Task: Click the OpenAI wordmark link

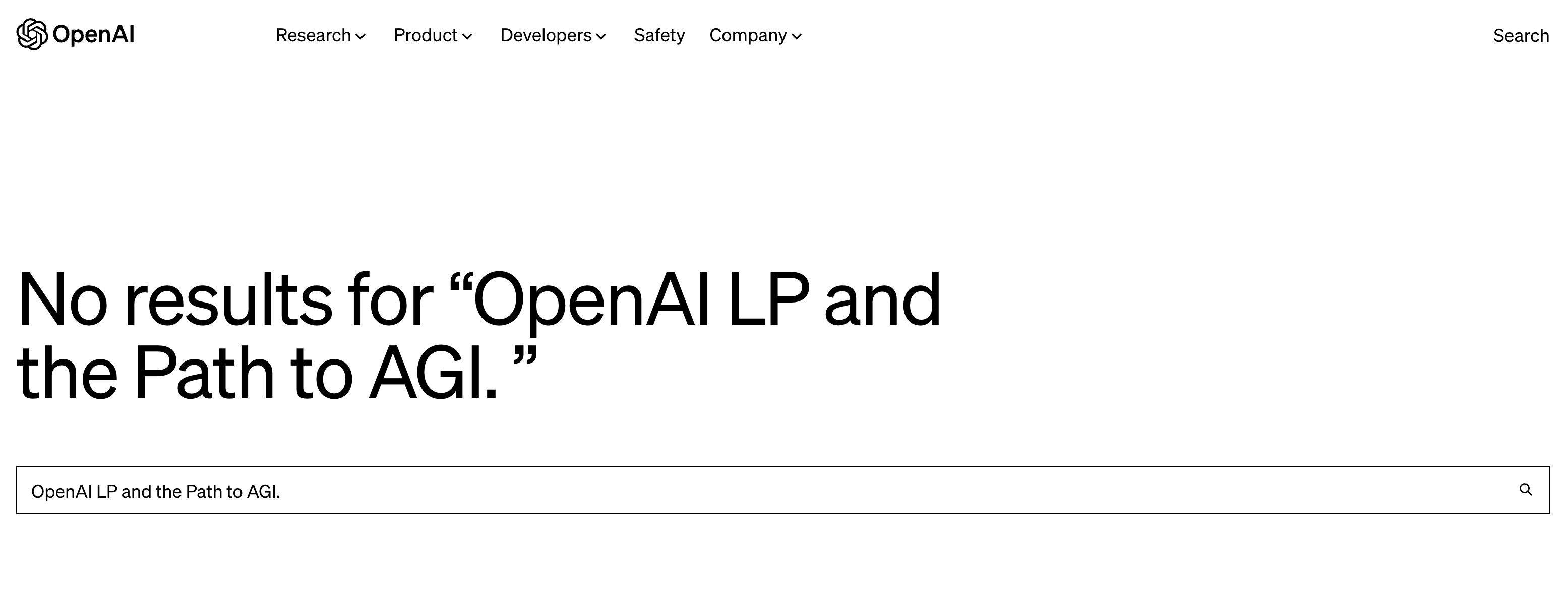Action: point(76,34)
